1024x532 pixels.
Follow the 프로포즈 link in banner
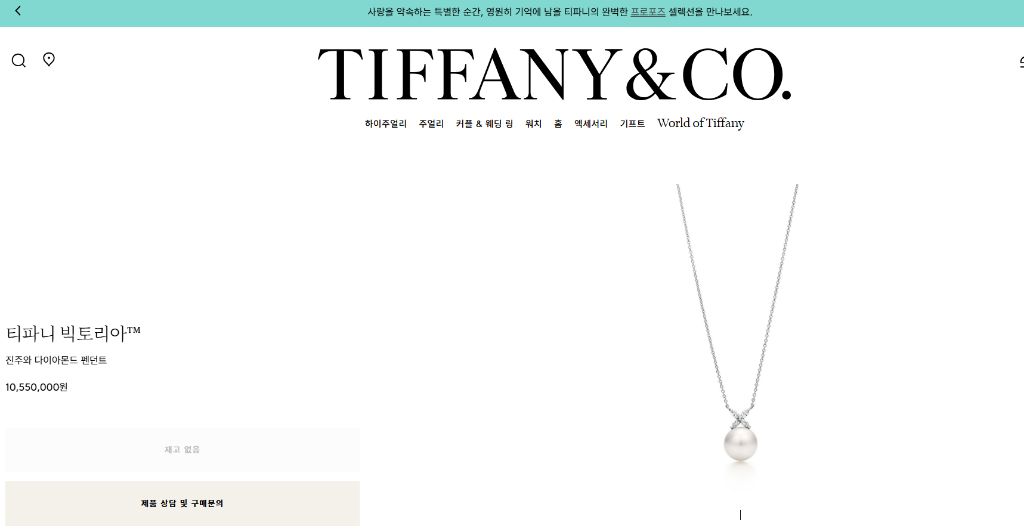point(648,12)
